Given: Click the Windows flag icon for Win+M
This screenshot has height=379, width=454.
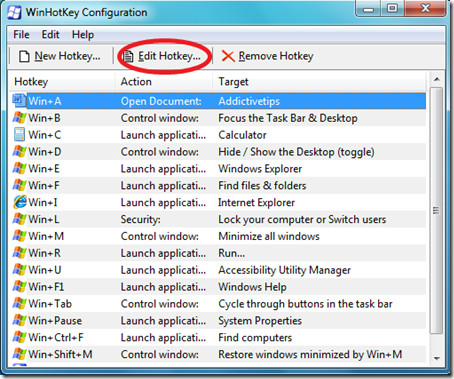Looking at the screenshot, I should (x=19, y=236).
